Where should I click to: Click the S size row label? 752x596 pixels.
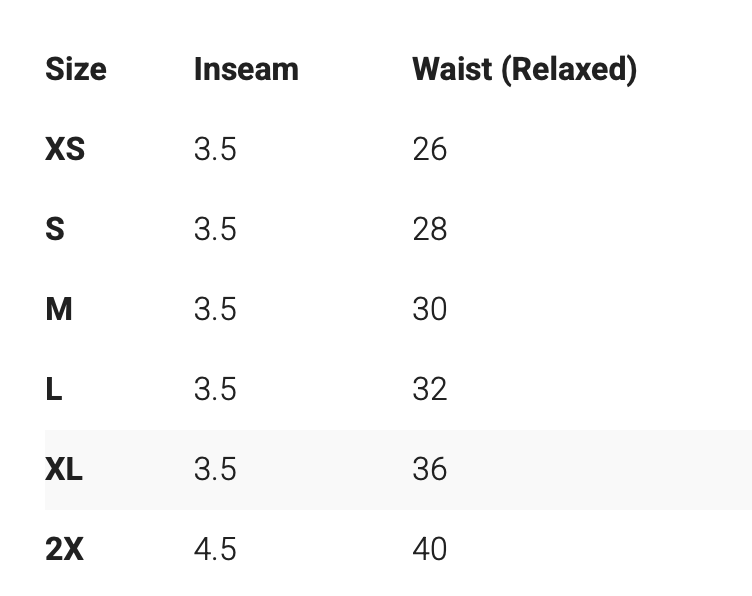coord(55,229)
